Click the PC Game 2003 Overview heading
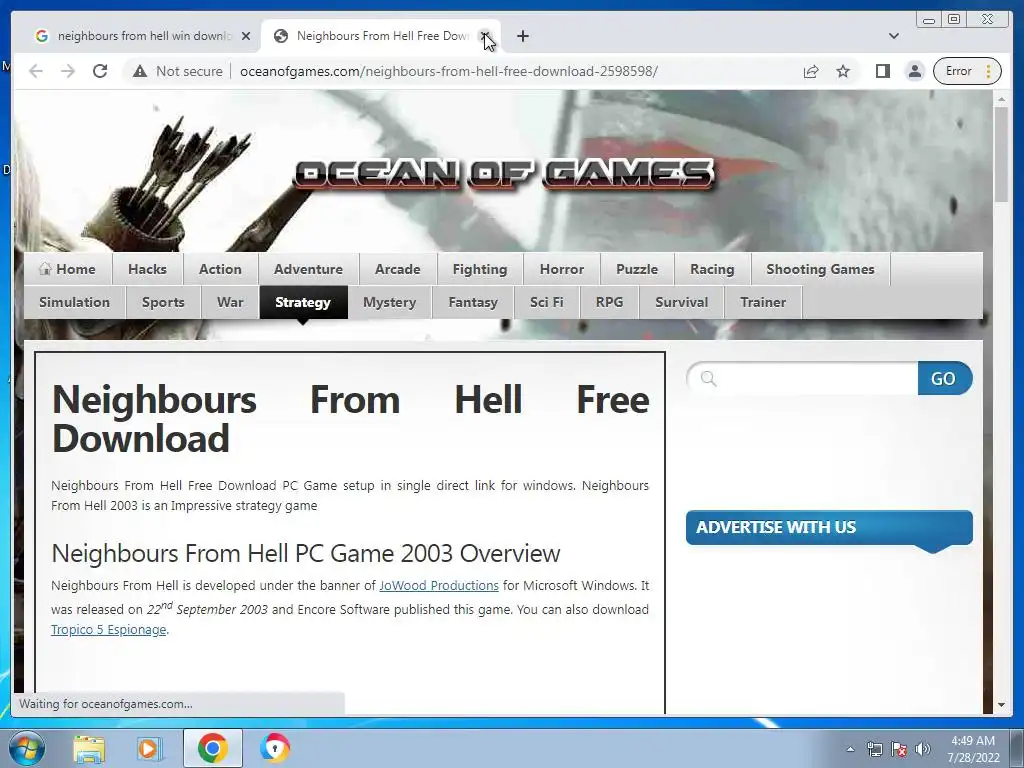 (306, 553)
